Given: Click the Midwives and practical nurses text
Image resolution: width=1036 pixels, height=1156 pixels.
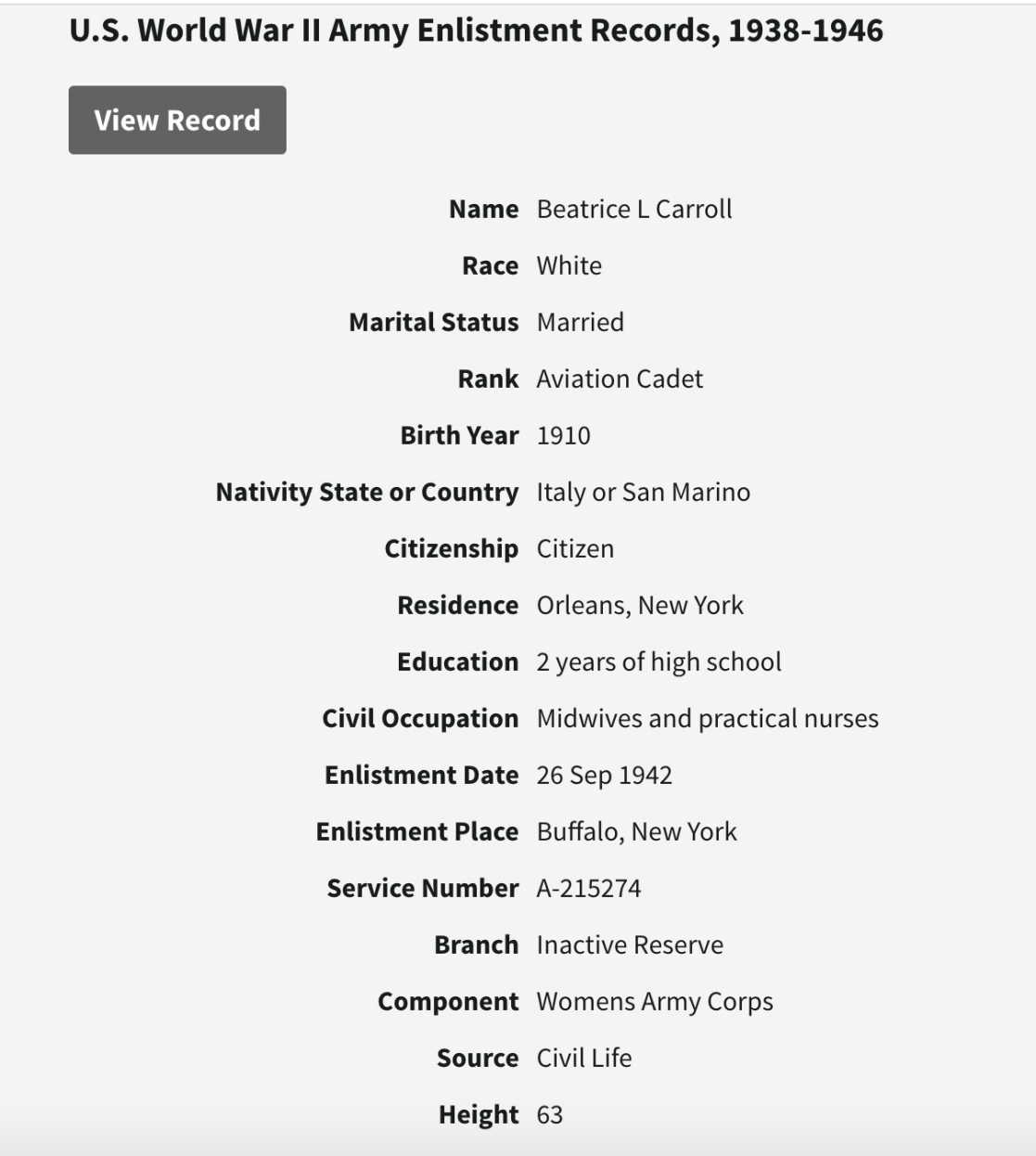Looking at the screenshot, I should tap(708, 719).
